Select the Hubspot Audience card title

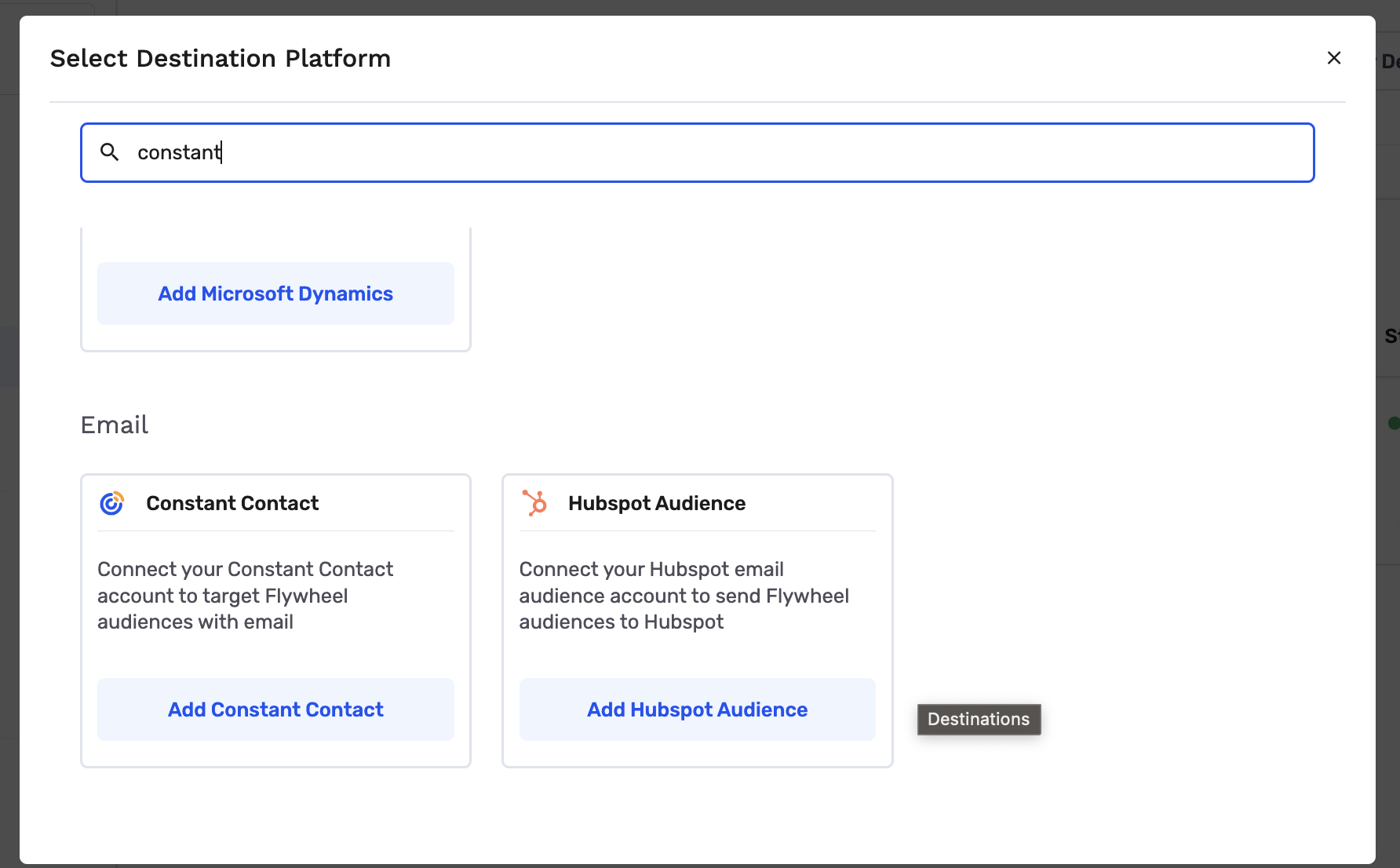[x=657, y=503]
